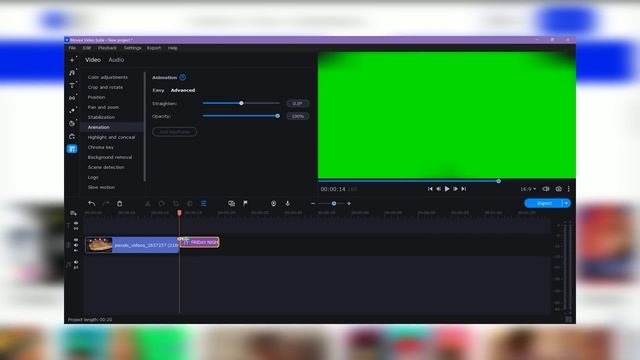Screen dimensions: 640x360
Task: Select the purple title clip on timeline
Action: (x=200, y=242)
